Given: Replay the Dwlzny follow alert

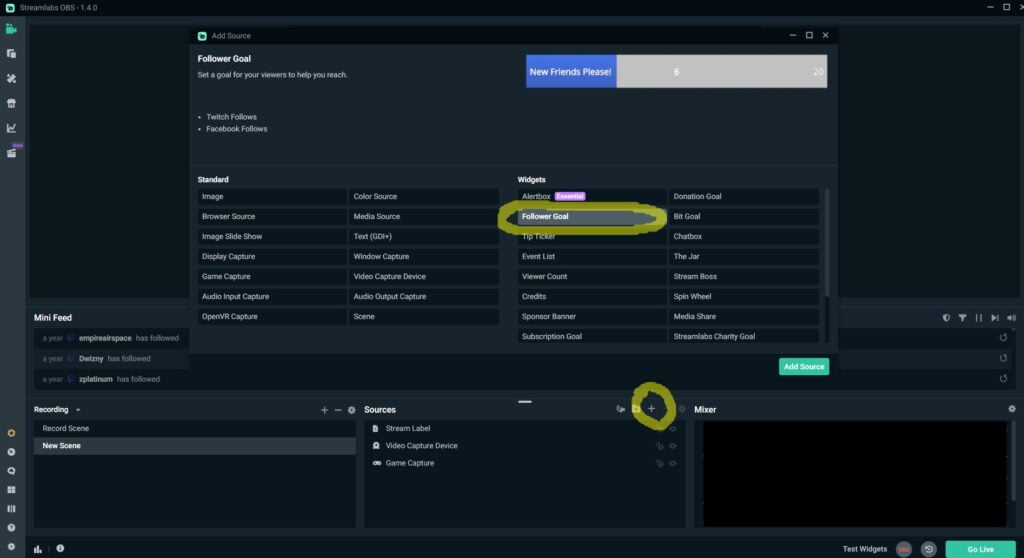Looking at the screenshot, I should [x=1003, y=358].
